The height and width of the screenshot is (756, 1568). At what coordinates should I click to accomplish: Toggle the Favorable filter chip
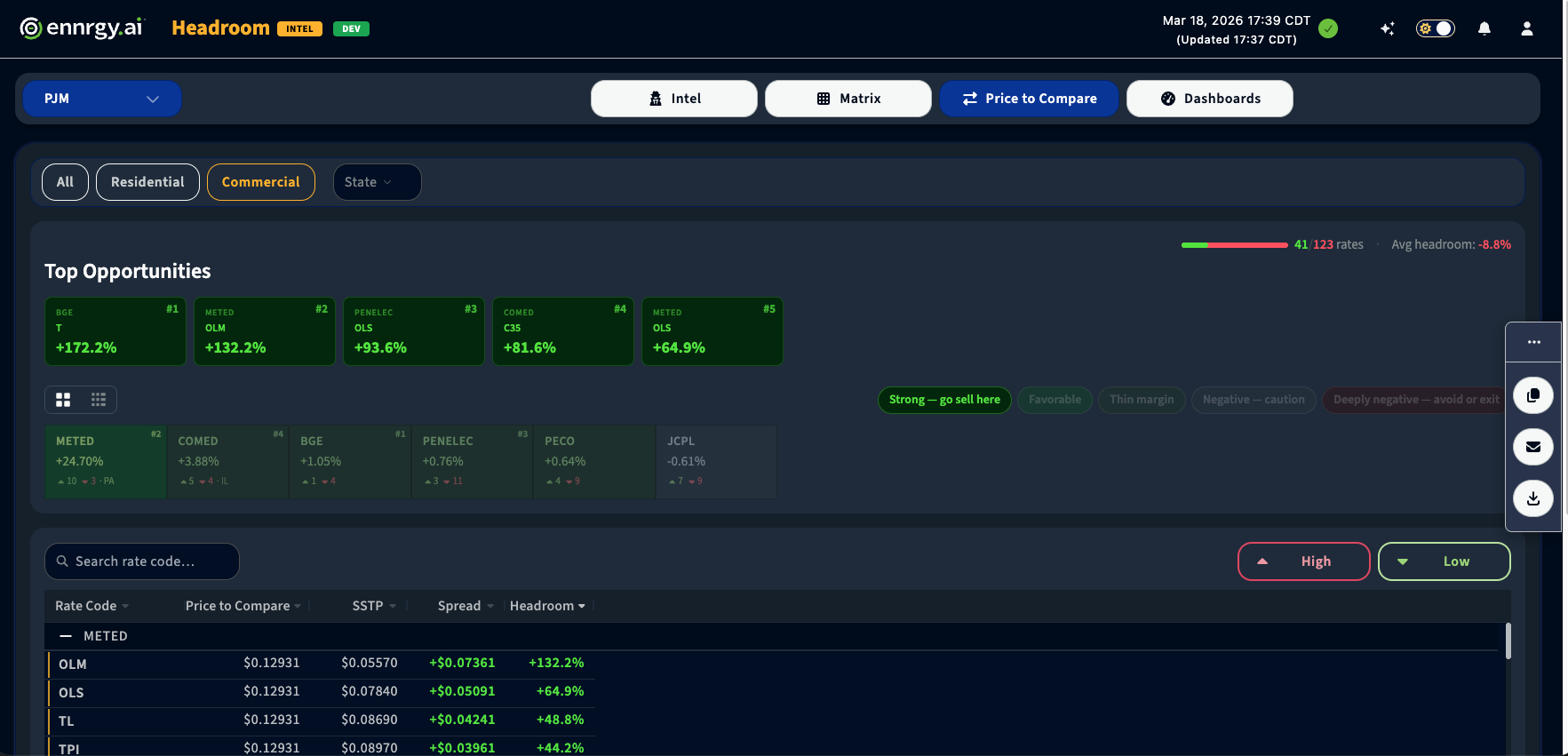[1055, 400]
